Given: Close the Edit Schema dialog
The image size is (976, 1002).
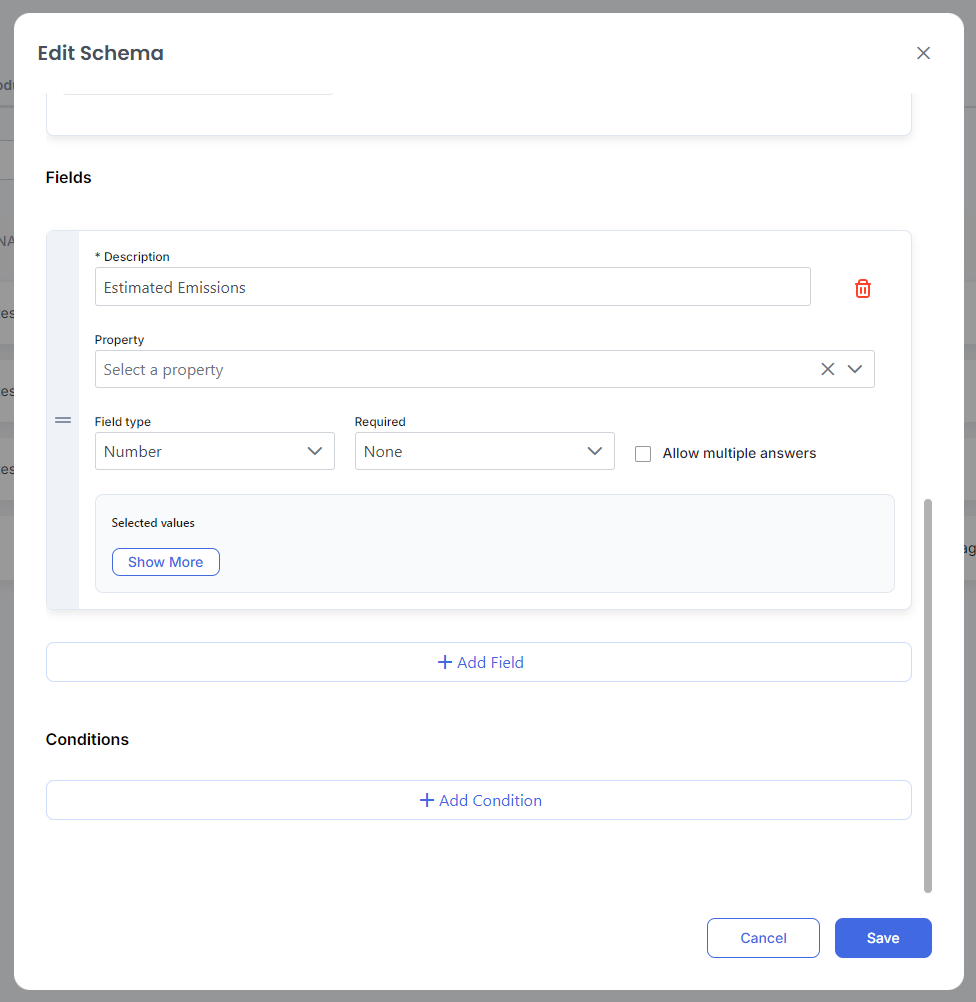Looking at the screenshot, I should (923, 53).
